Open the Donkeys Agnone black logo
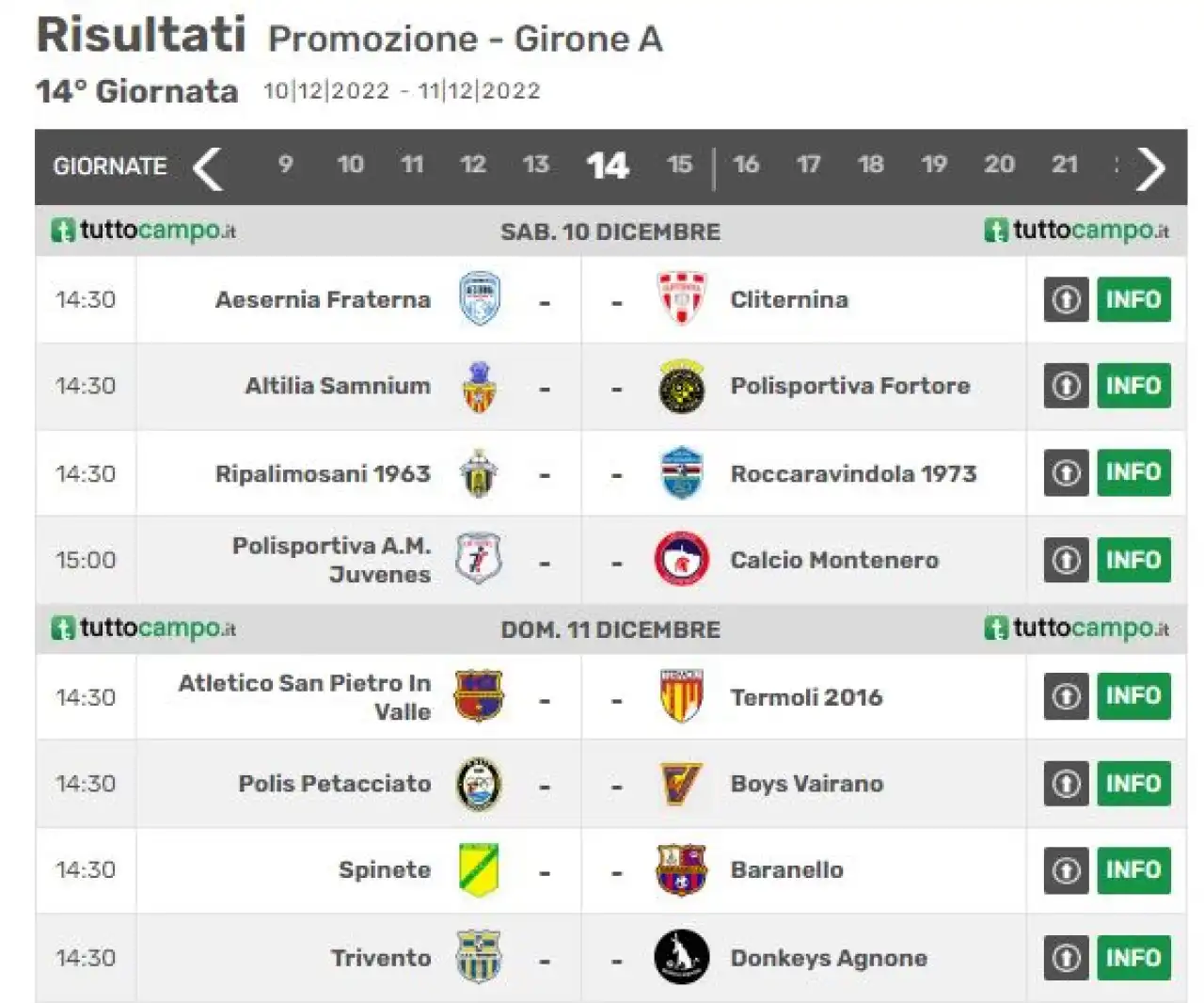The image size is (1204, 1003). [681, 957]
